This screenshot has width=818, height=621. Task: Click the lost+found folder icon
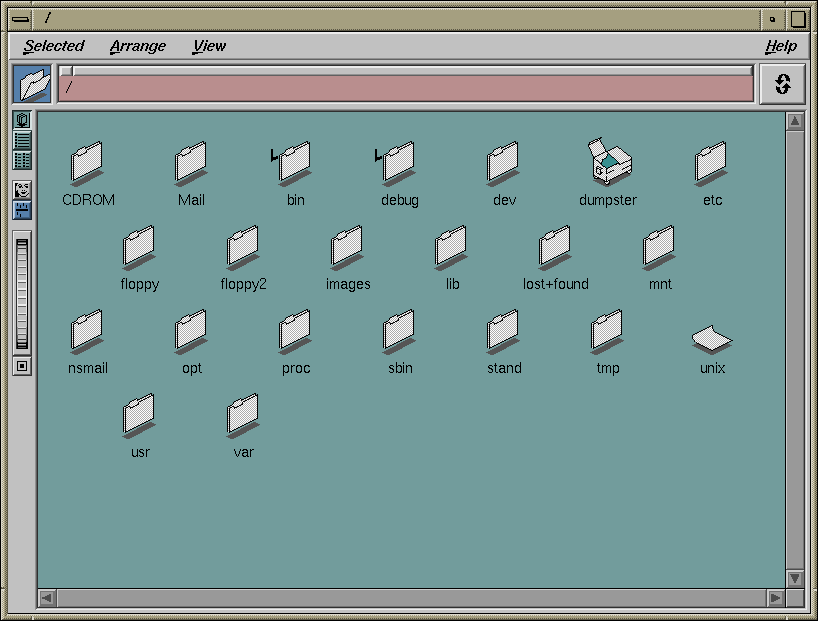click(x=555, y=247)
